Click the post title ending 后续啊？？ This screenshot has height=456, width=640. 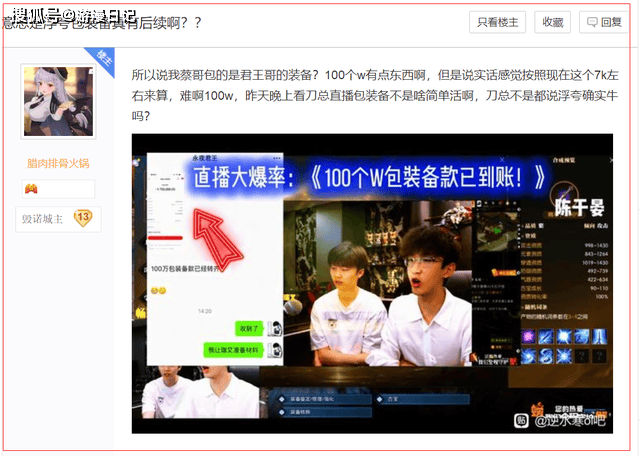pos(102,22)
